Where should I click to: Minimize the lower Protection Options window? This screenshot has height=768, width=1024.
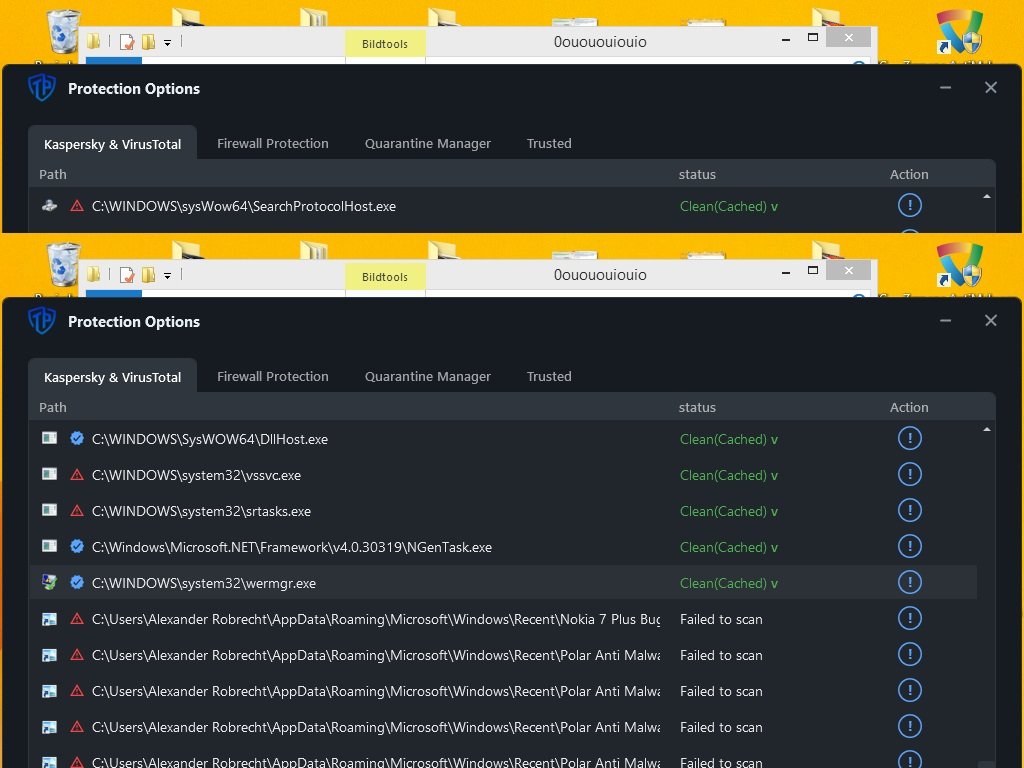946,321
